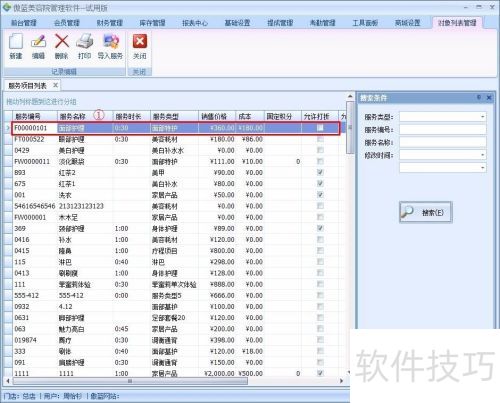Open the 会员管理 ribbon tab
The width and height of the screenshot is (500, 403).
67,23
